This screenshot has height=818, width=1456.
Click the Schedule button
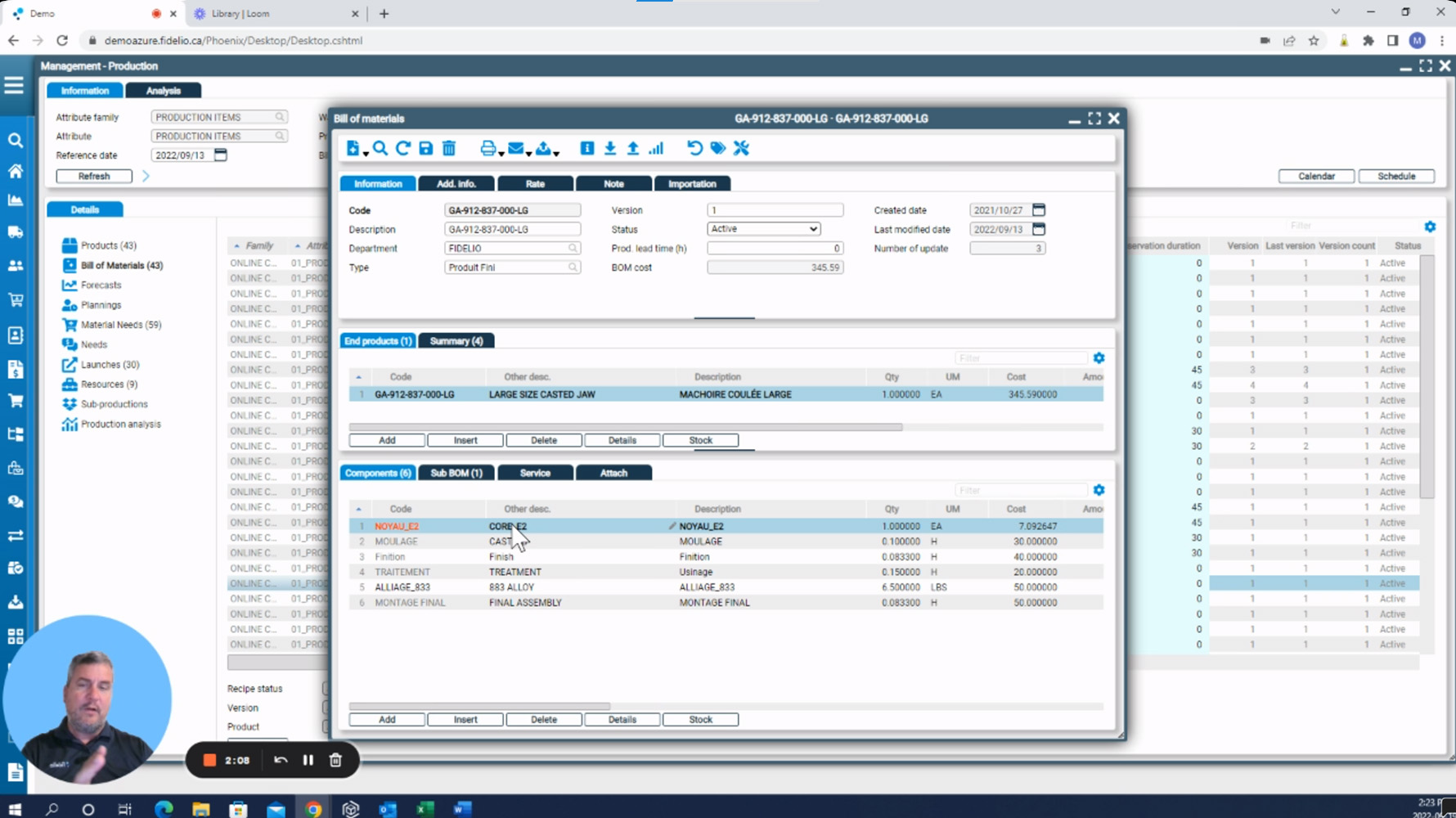(x=1395, y=176)
